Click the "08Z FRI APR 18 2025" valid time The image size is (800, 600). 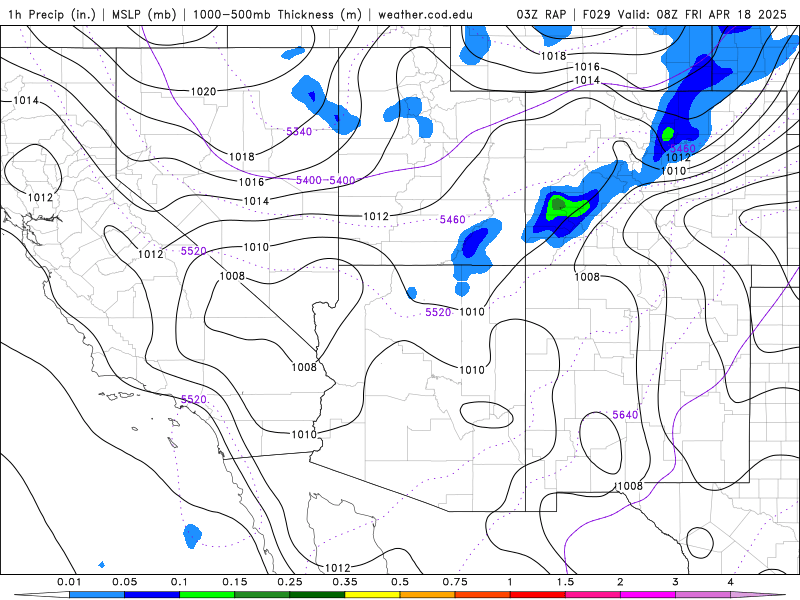tap(721, 14)
